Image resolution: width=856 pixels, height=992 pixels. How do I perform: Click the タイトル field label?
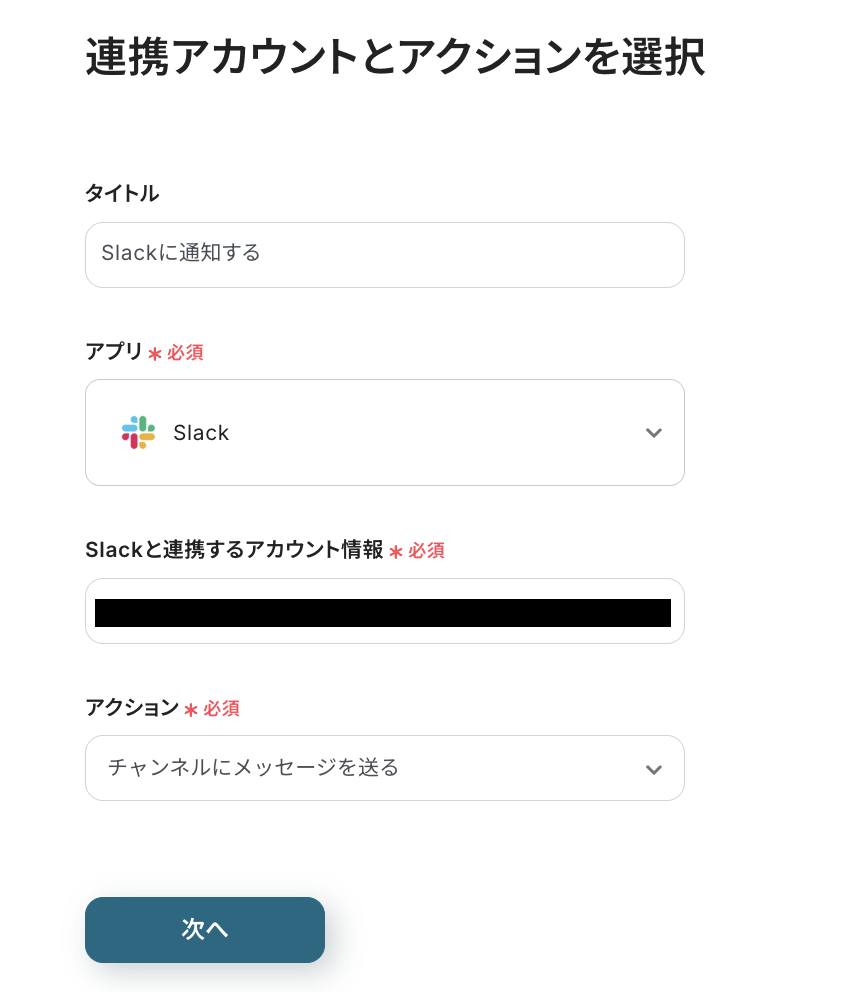tap(122, 194)
